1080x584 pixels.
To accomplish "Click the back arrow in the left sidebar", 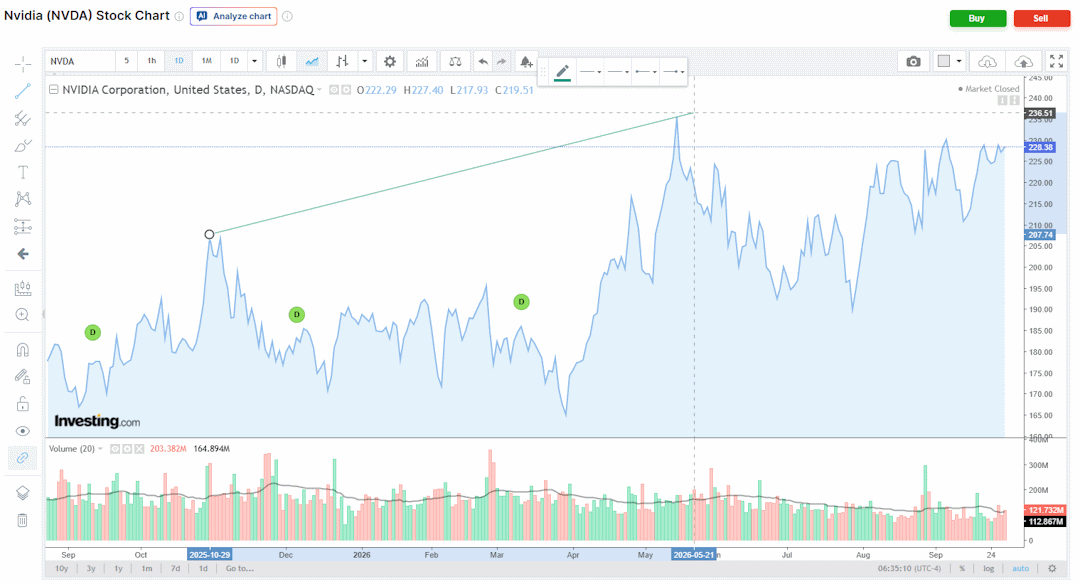I will (23, 254).
